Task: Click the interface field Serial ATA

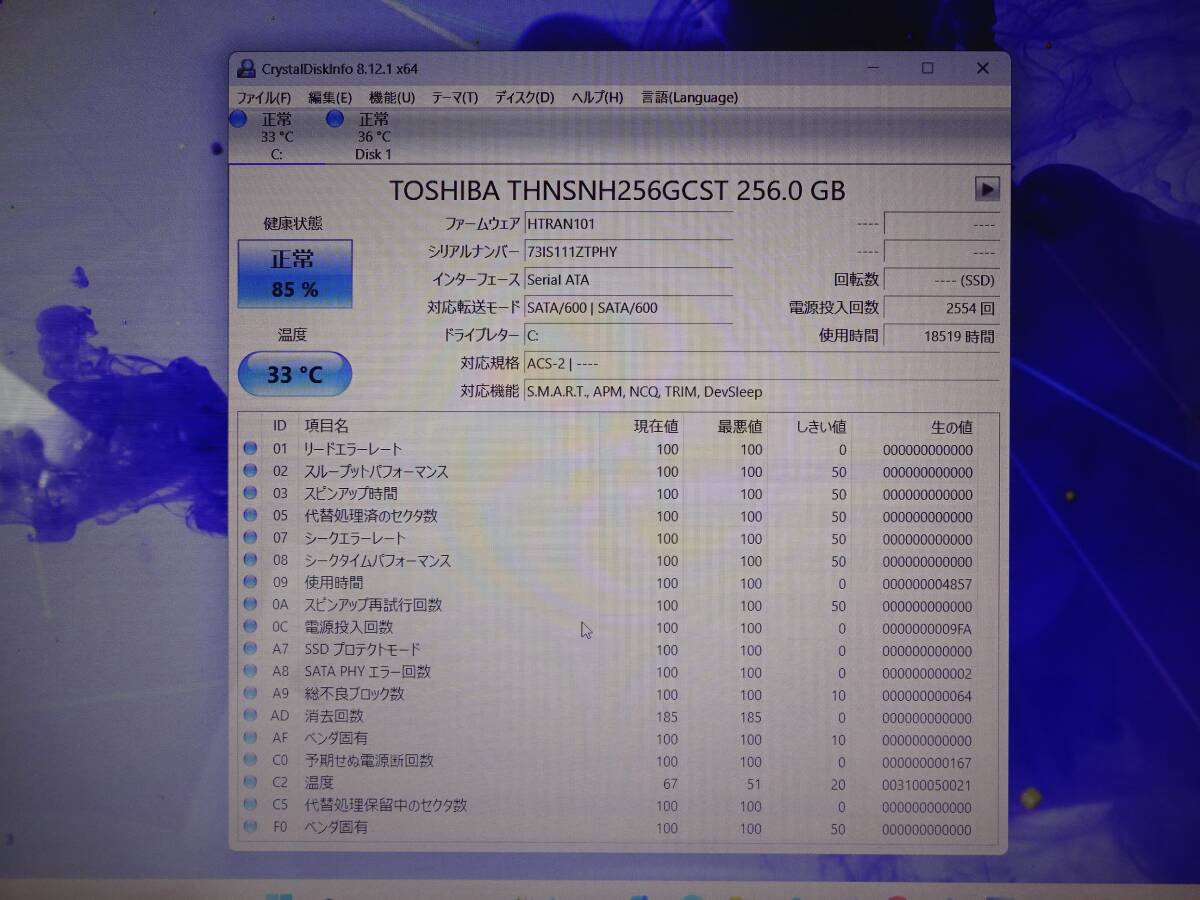Action: [629, 280]
